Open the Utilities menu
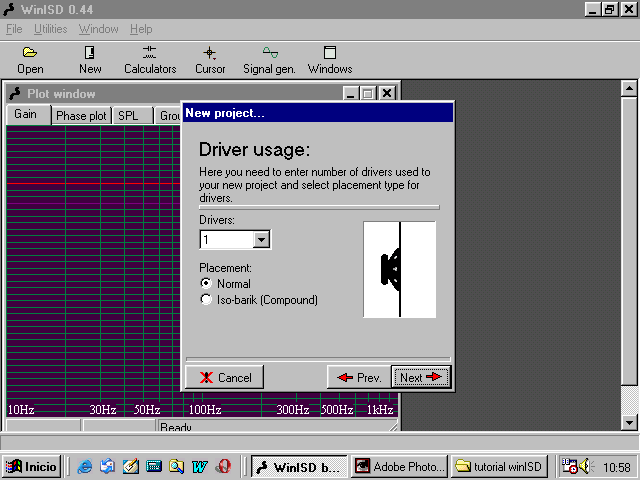 51,29
